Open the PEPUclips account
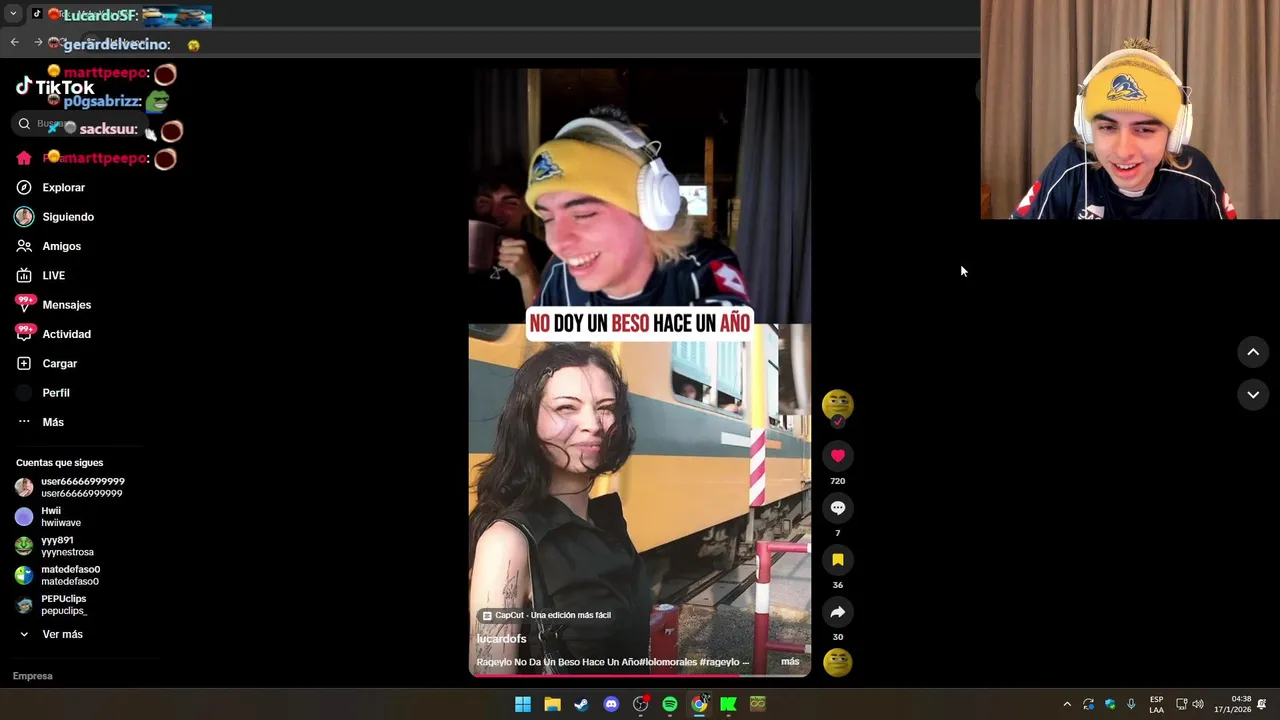The image size is (1280, 720). point(51,604)
